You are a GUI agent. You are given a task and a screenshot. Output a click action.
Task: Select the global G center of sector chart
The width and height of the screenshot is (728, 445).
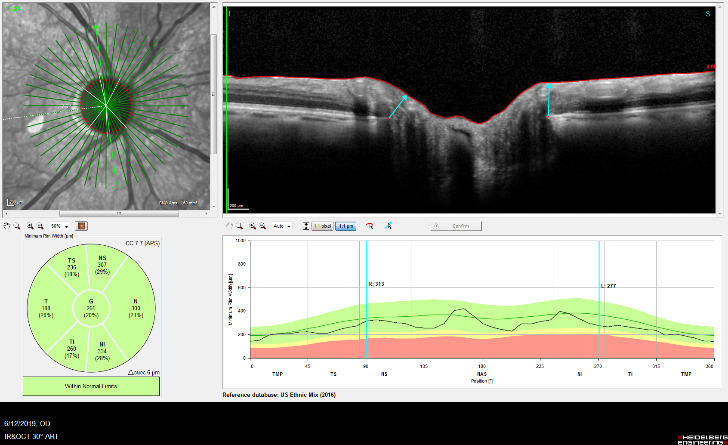(89, 308)
